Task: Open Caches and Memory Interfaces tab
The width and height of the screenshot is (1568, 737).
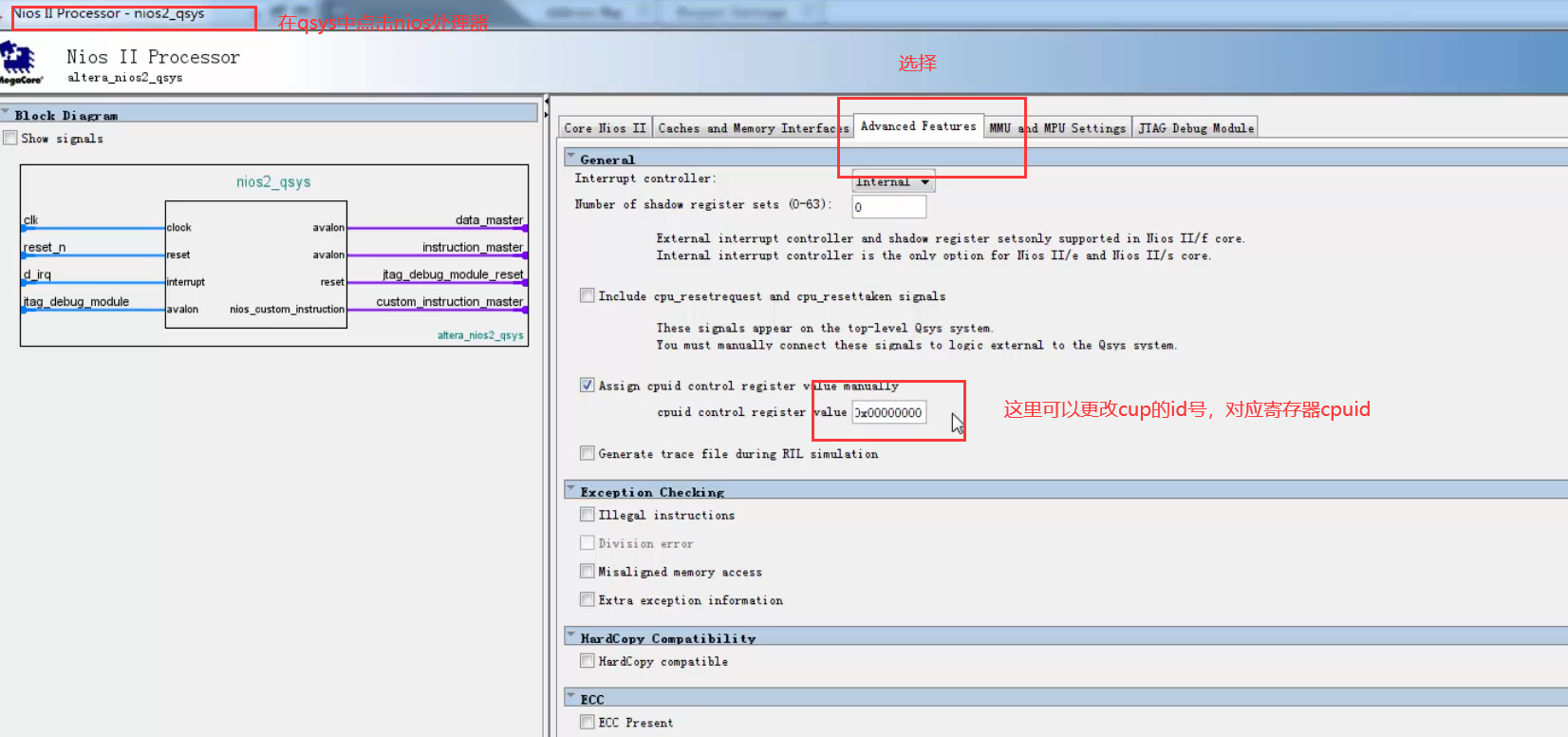Action: 753,128
